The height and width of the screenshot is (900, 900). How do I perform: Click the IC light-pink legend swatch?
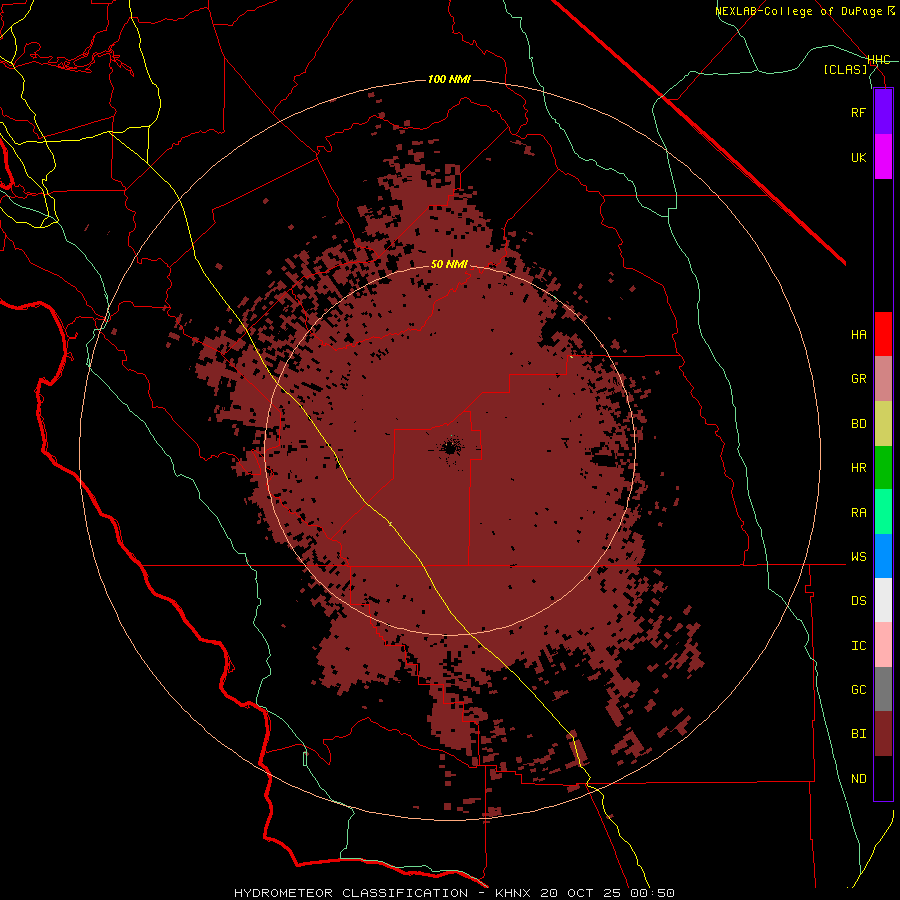coord(883,645)
